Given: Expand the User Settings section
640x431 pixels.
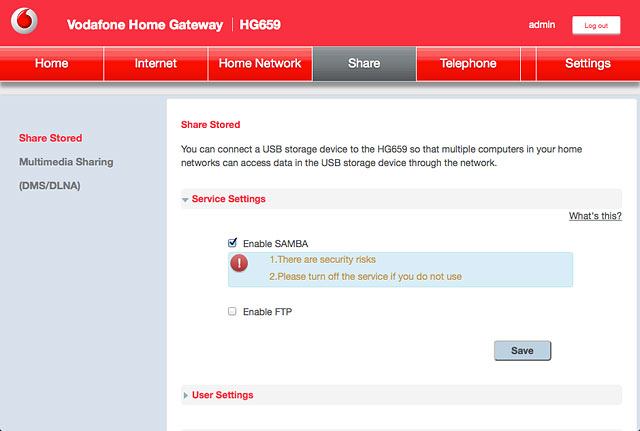Looking at the screenshot, I should tap(401, 395).
